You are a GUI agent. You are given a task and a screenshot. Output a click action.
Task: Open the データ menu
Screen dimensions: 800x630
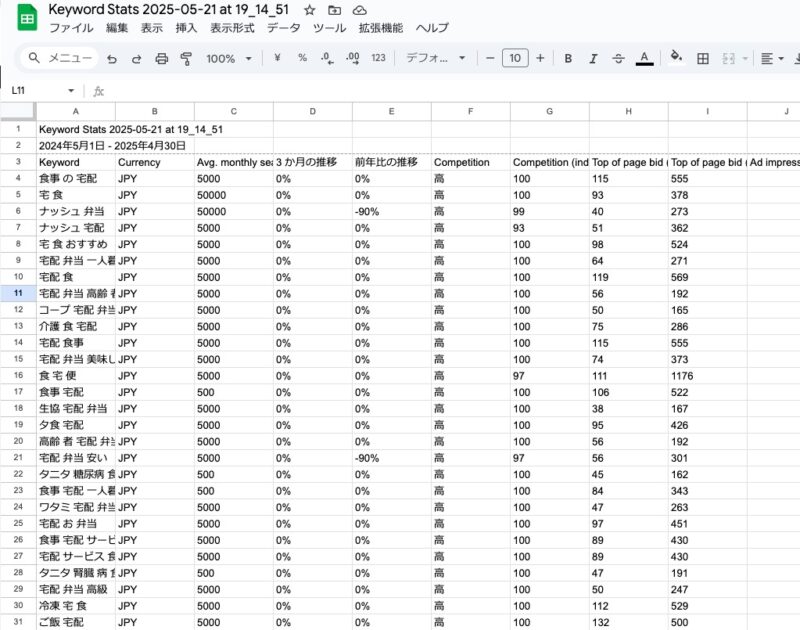point(283,28)
